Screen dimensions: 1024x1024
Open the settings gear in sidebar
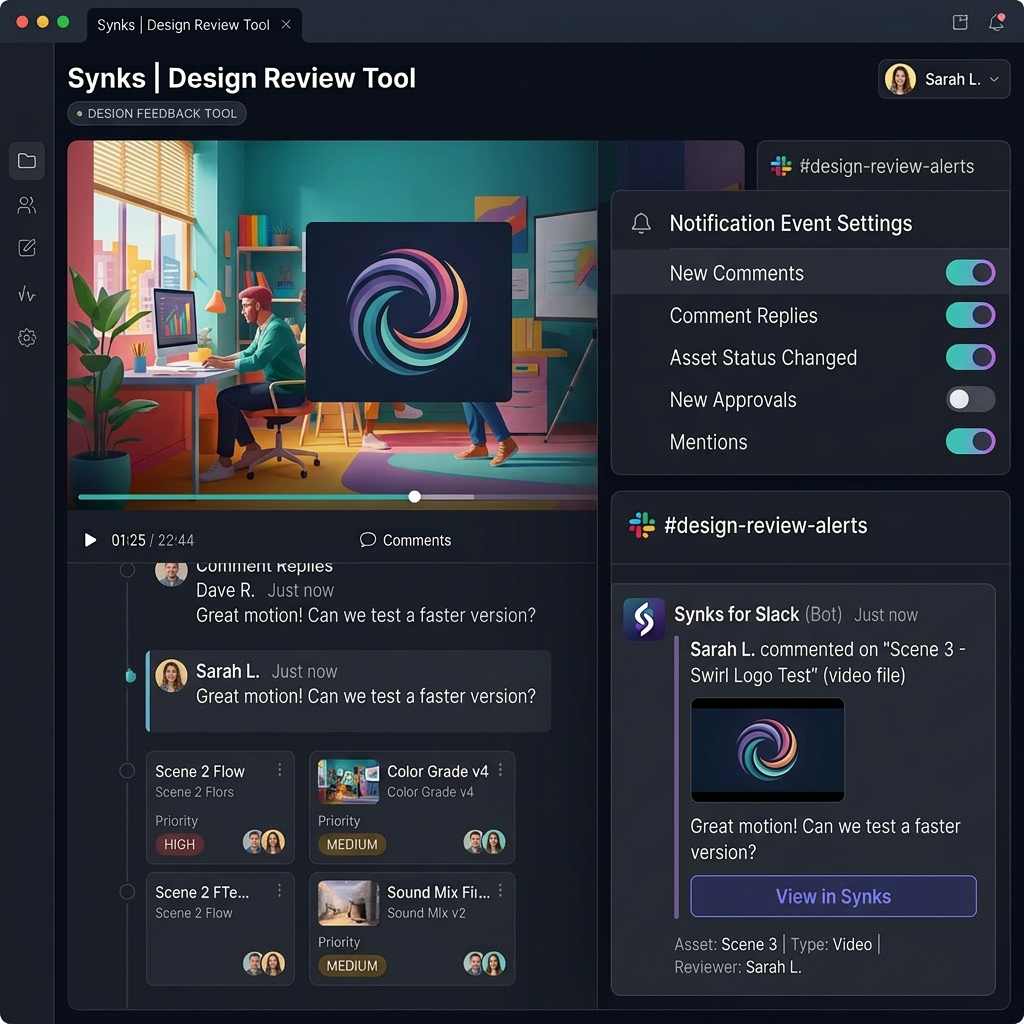(27, 338)
